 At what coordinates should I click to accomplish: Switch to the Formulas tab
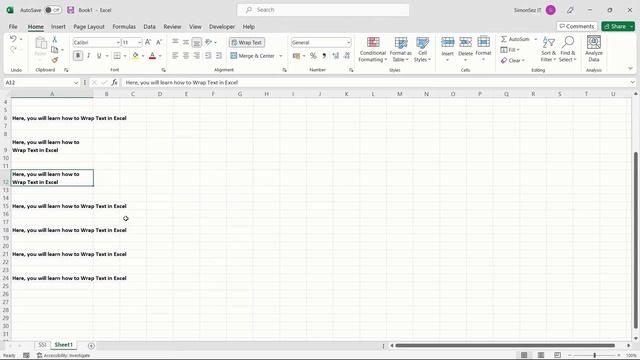pyautogui.click(x=124, y=27)
